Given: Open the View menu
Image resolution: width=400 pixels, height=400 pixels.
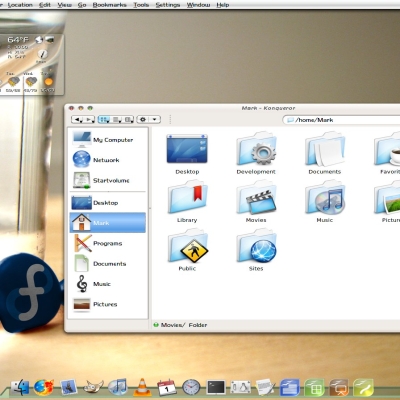Looking at the screenshot, I should point(64,5).
